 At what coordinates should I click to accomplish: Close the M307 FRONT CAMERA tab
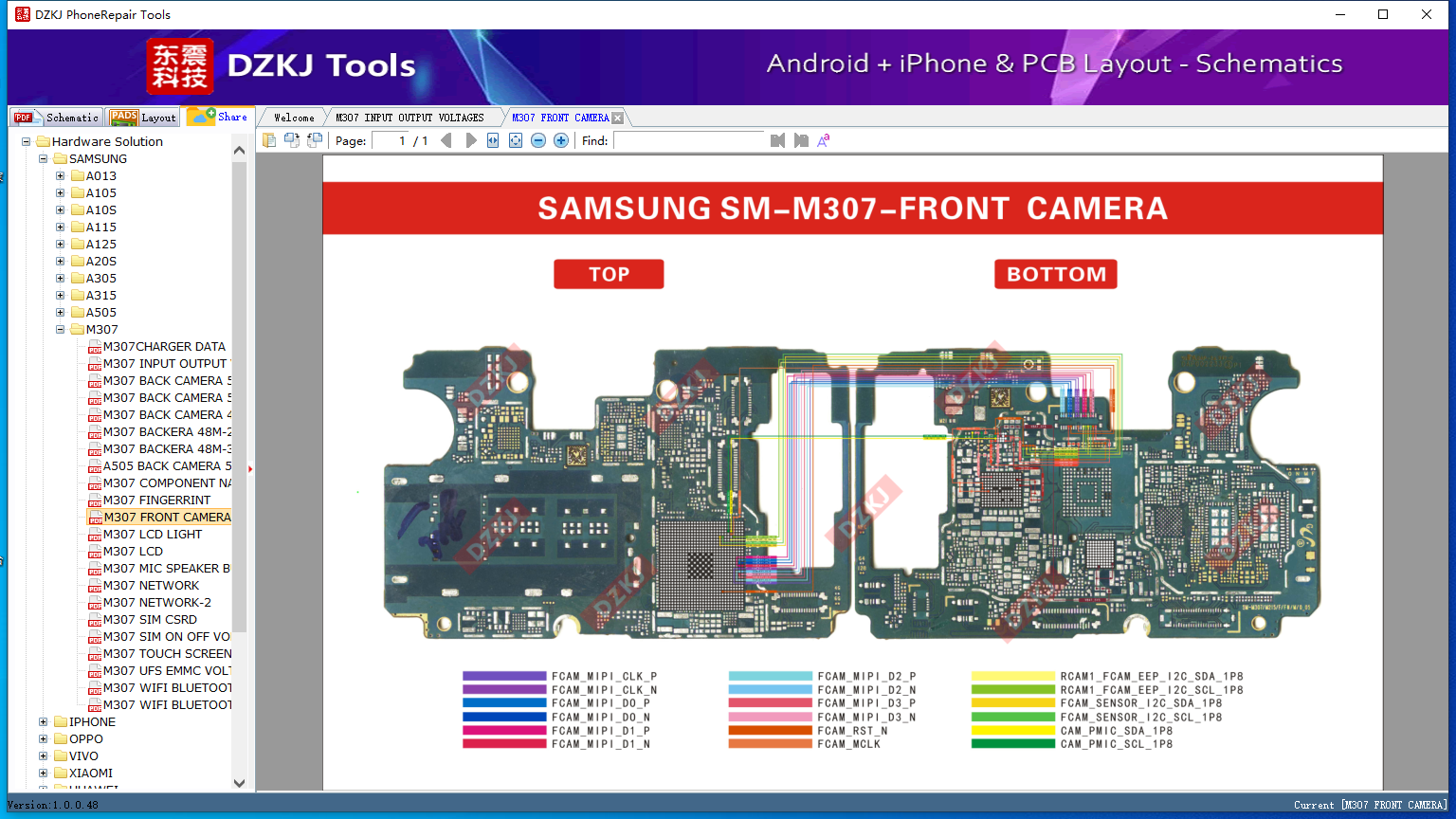click(618, 118)
